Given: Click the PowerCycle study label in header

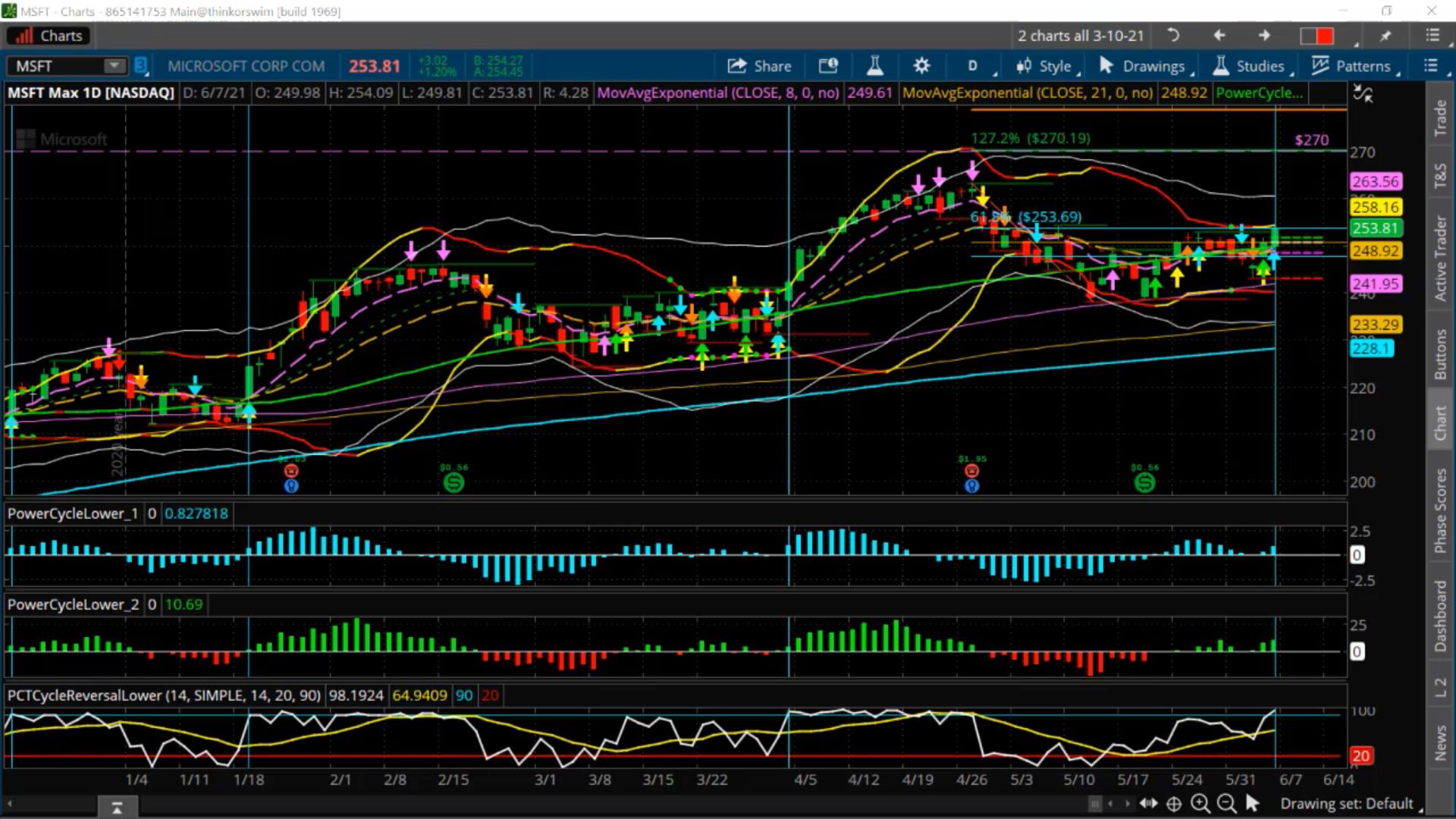Looking at the screenshot, I should tap(1259, 93).
